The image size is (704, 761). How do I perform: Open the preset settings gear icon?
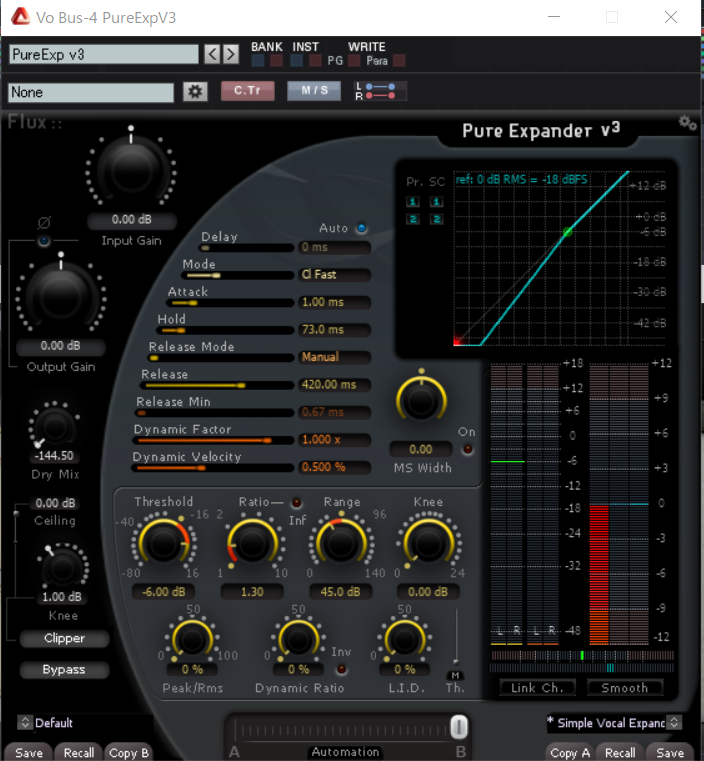pyautogui.click(x=195, y=91)
